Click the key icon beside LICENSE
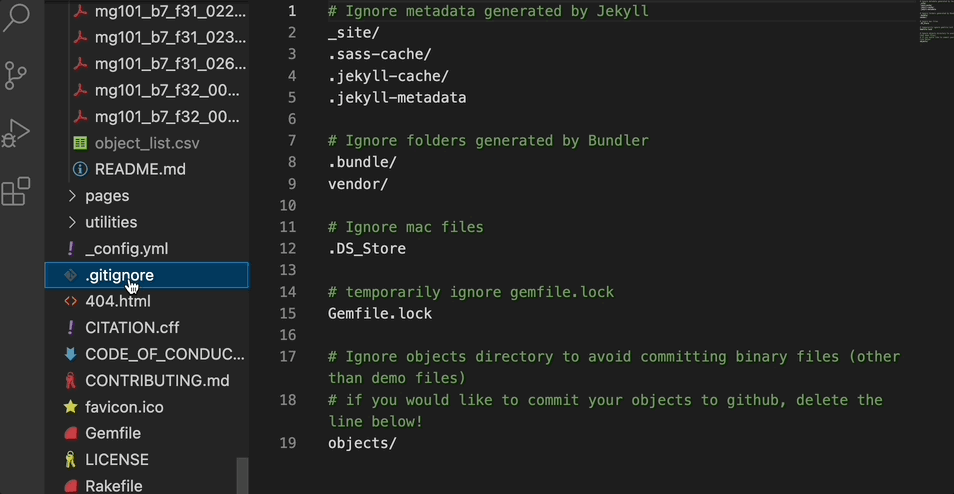Screen dimensions: 954x494 pyautogui.click(x=71, y=459)
